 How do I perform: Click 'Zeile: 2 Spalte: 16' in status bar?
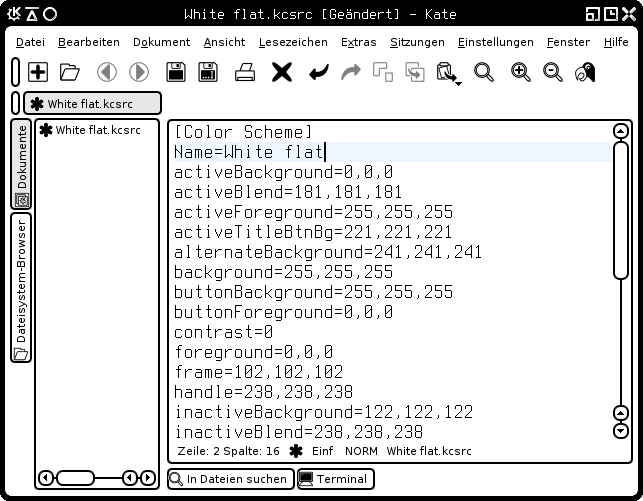(228, 451)
